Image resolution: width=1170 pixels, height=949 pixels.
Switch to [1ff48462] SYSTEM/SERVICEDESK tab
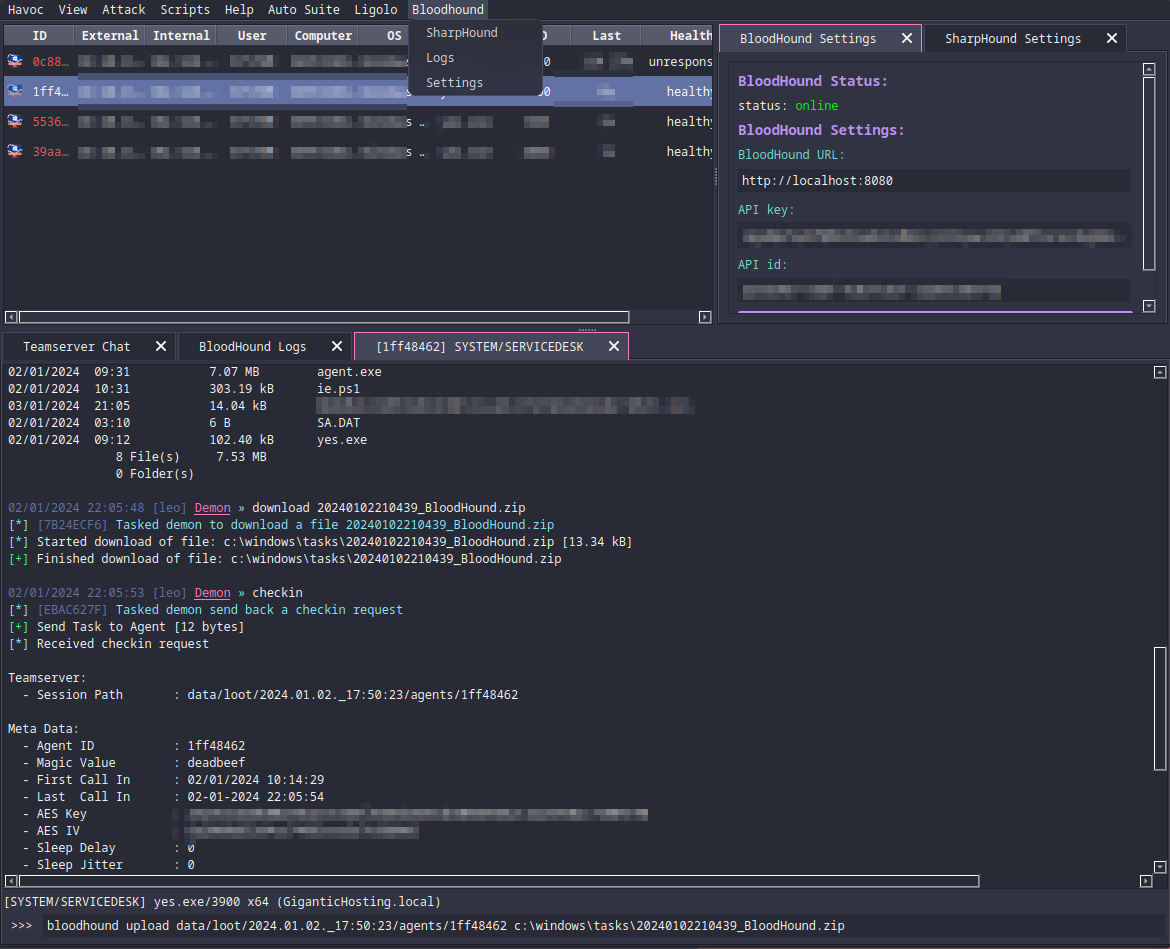tap(480, 347)
